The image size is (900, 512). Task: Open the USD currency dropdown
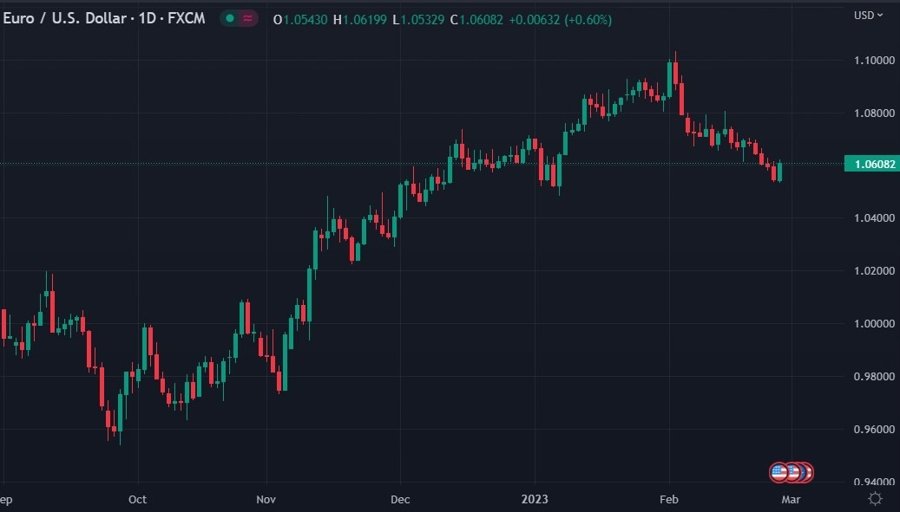[867, 14]
